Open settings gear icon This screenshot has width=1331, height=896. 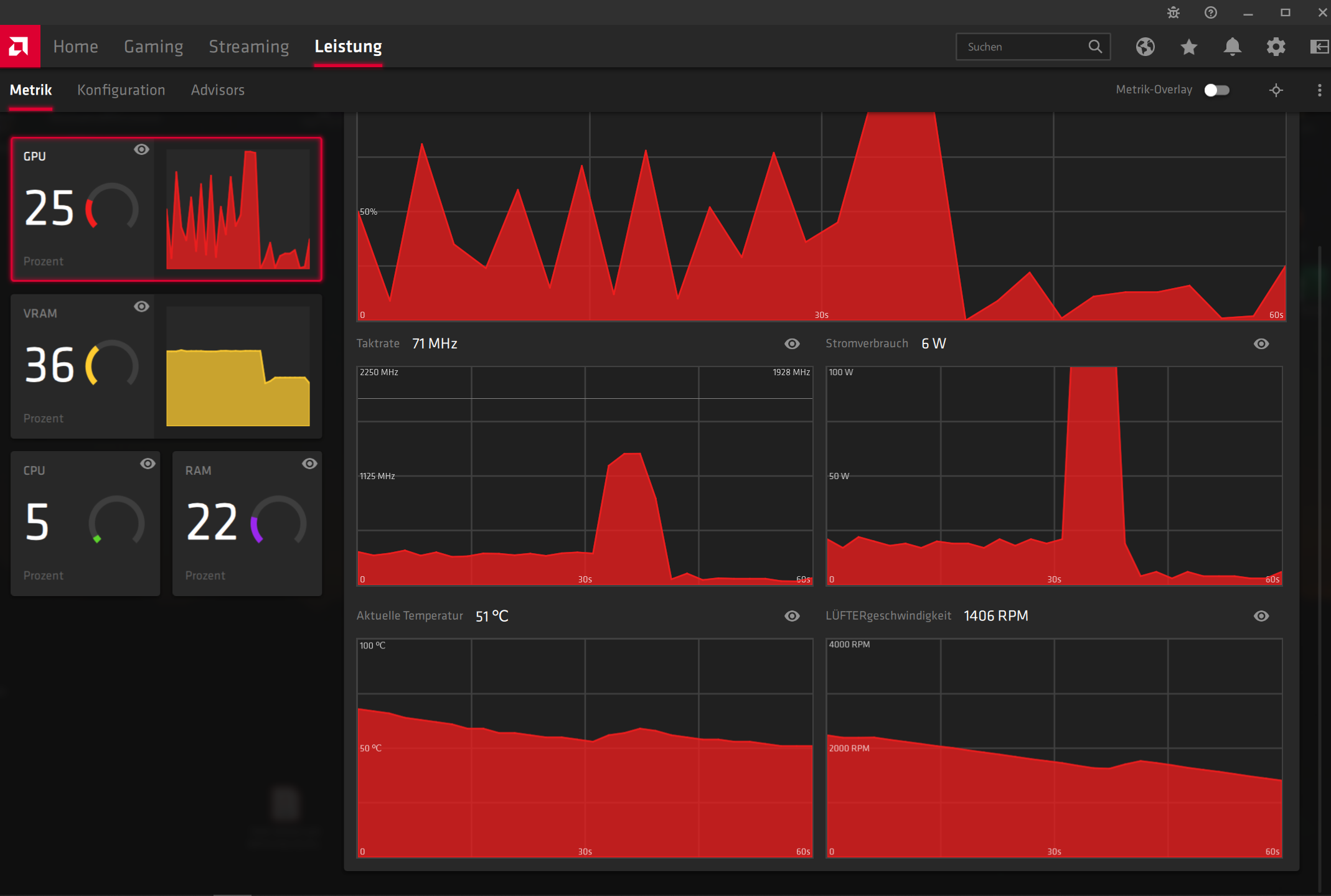point(1276,47)
